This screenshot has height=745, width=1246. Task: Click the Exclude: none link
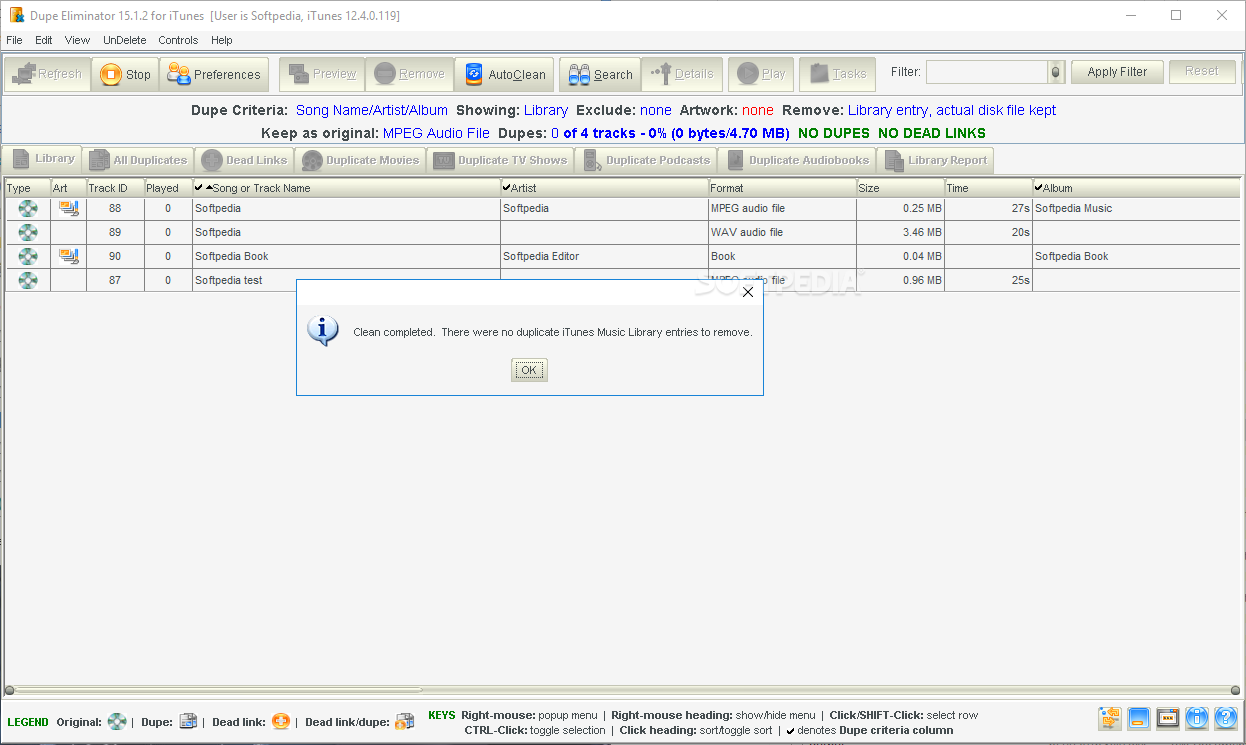pos(656,111)
